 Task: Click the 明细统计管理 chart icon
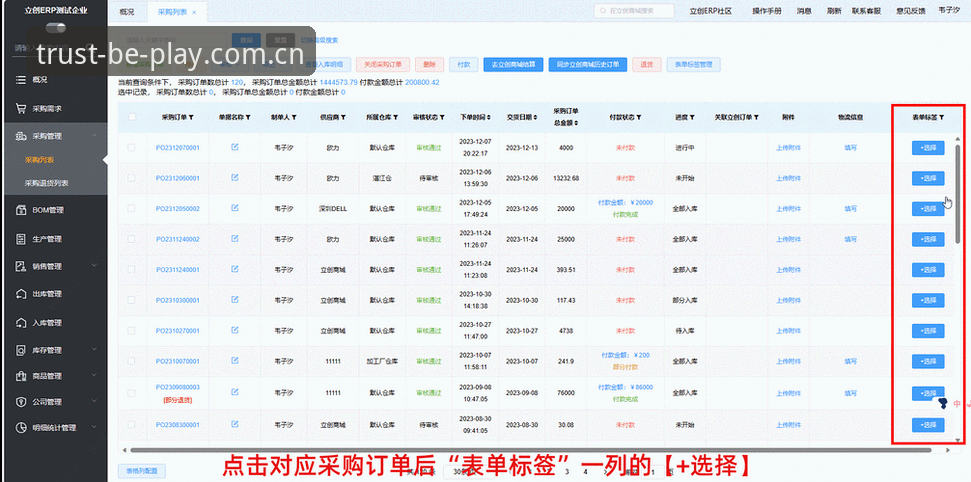pos(21,427)
